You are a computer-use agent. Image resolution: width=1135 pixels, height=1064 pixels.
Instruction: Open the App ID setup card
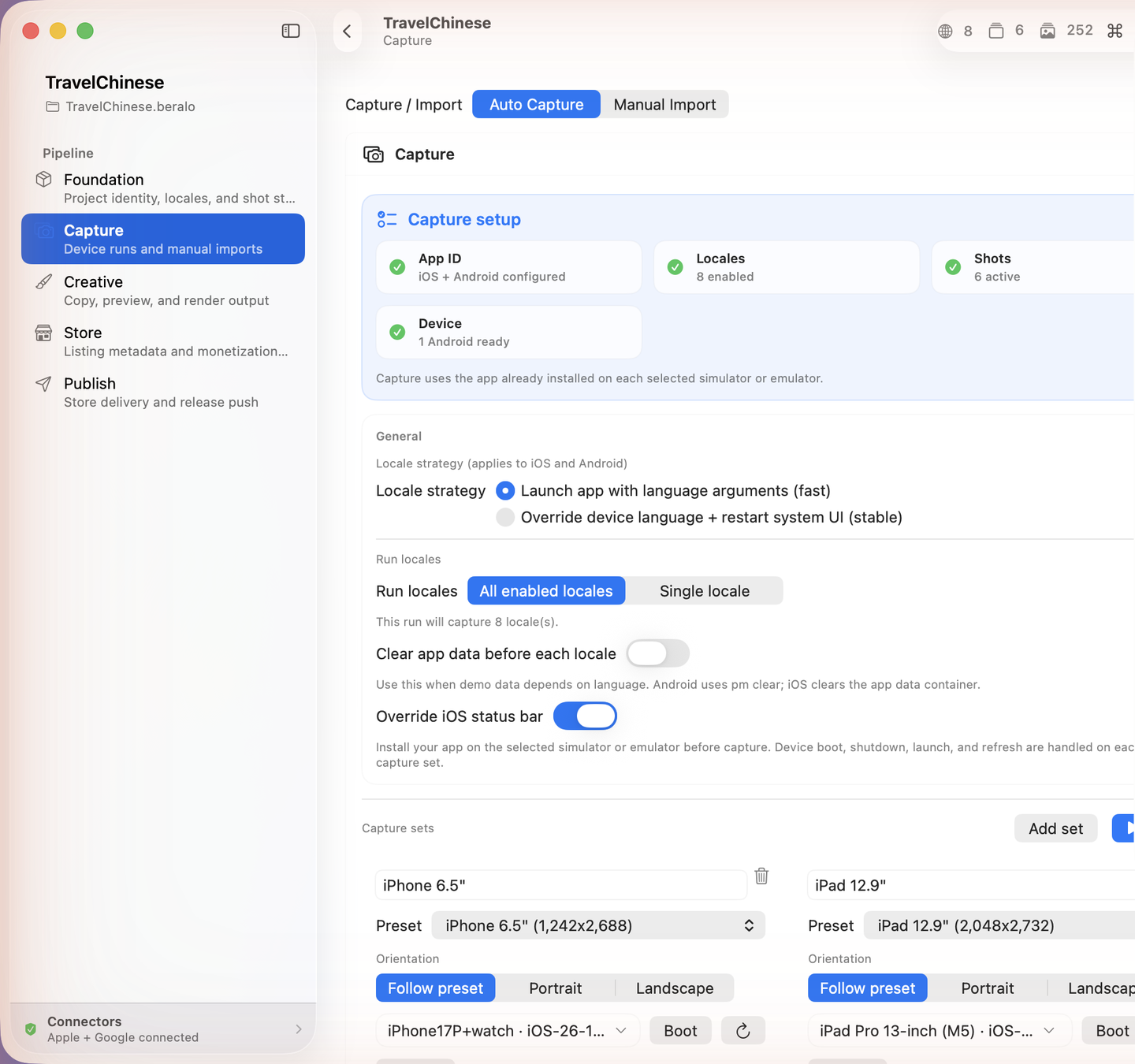coord(509,267)
